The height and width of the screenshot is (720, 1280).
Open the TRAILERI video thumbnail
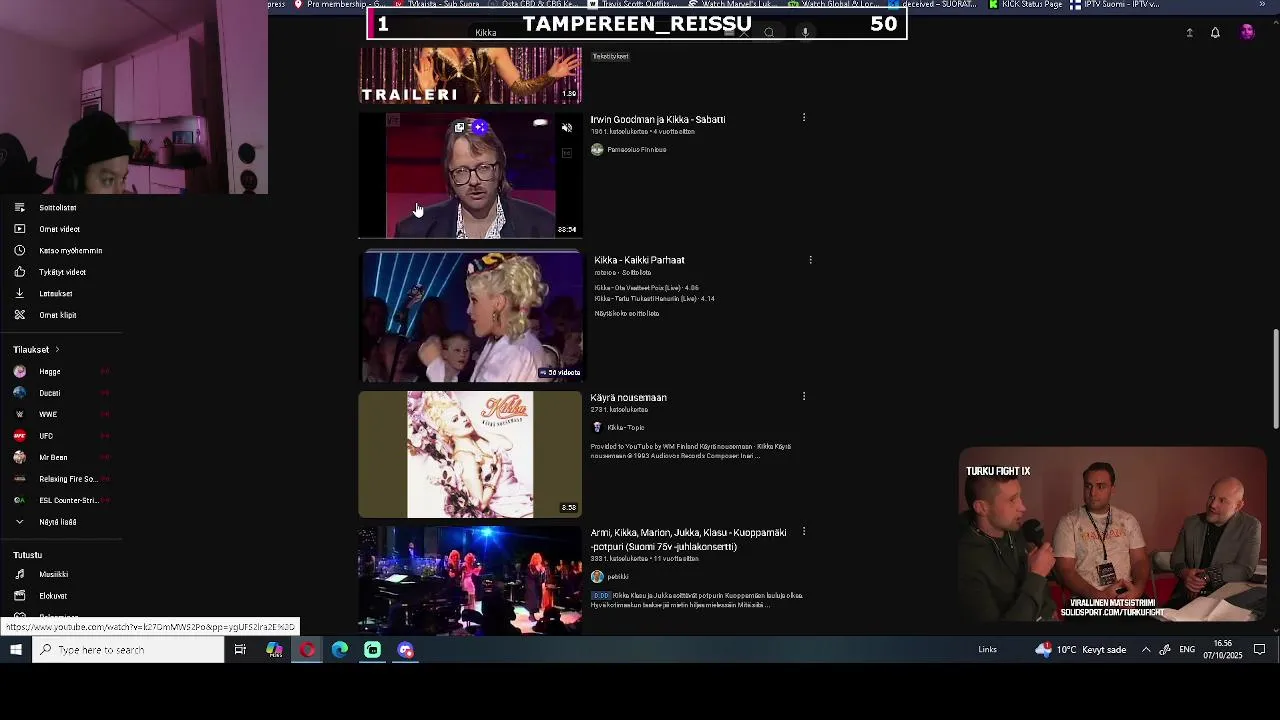pyautogui.click(x=470, y=75)
